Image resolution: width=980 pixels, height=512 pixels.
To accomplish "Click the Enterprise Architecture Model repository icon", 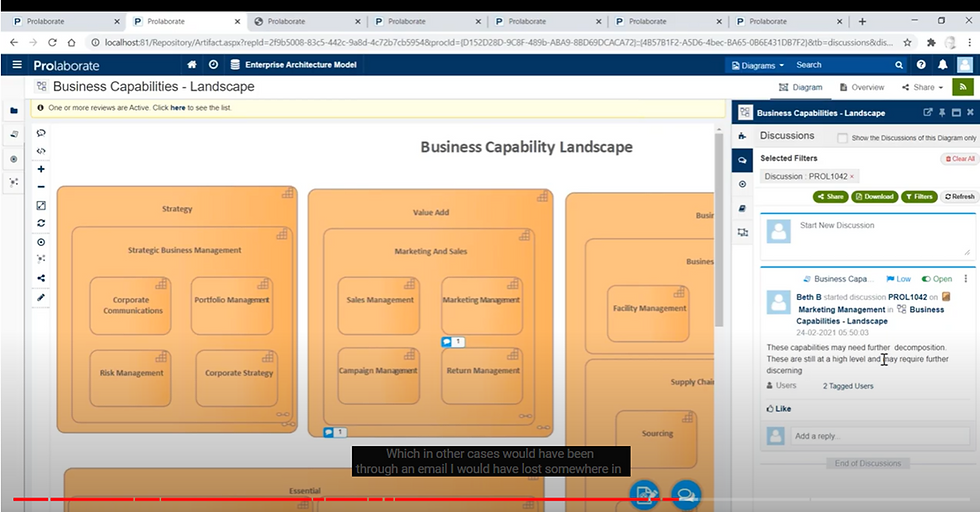I will 235,64.
